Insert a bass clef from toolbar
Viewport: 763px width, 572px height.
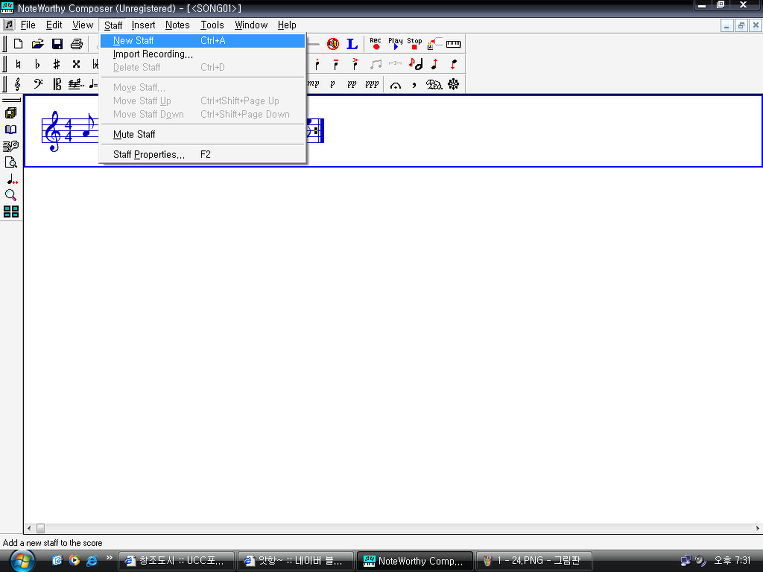(x=37, y=84)
